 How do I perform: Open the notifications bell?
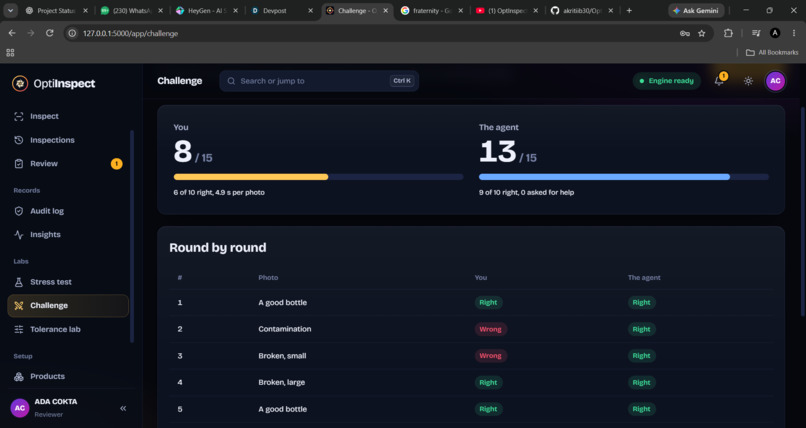click(719, 81)
